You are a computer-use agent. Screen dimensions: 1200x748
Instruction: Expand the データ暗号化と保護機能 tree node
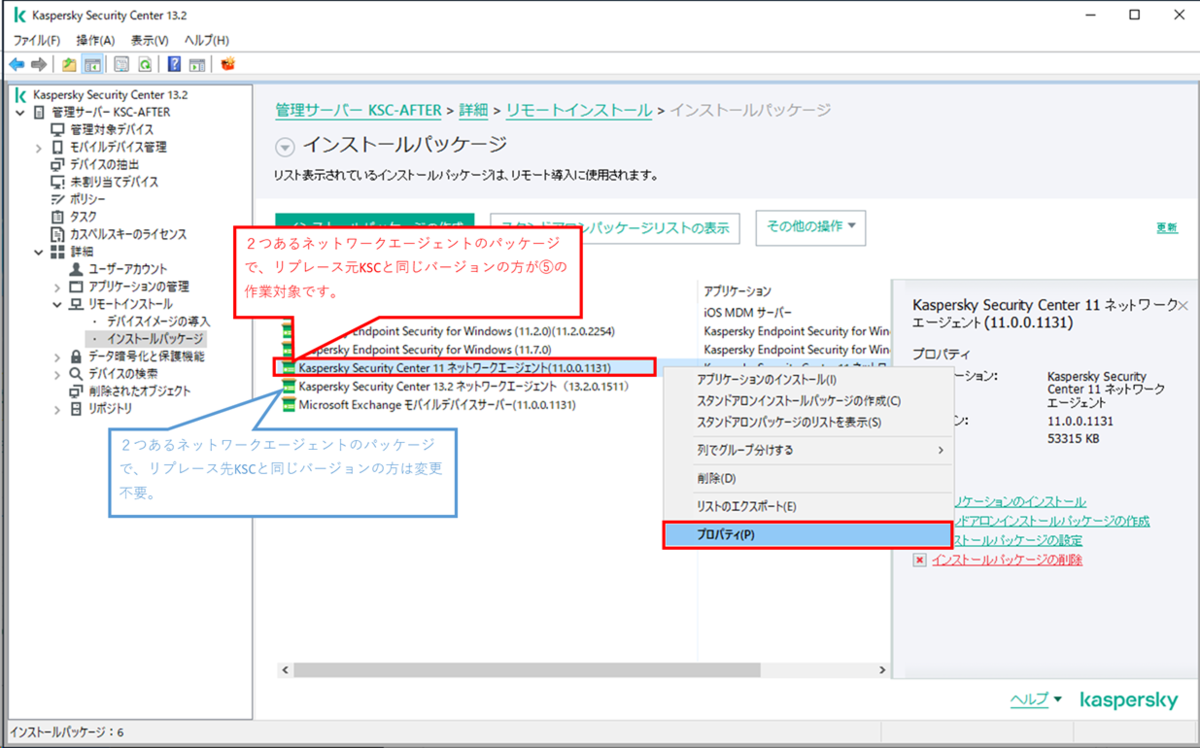click(x=57, y=356)
